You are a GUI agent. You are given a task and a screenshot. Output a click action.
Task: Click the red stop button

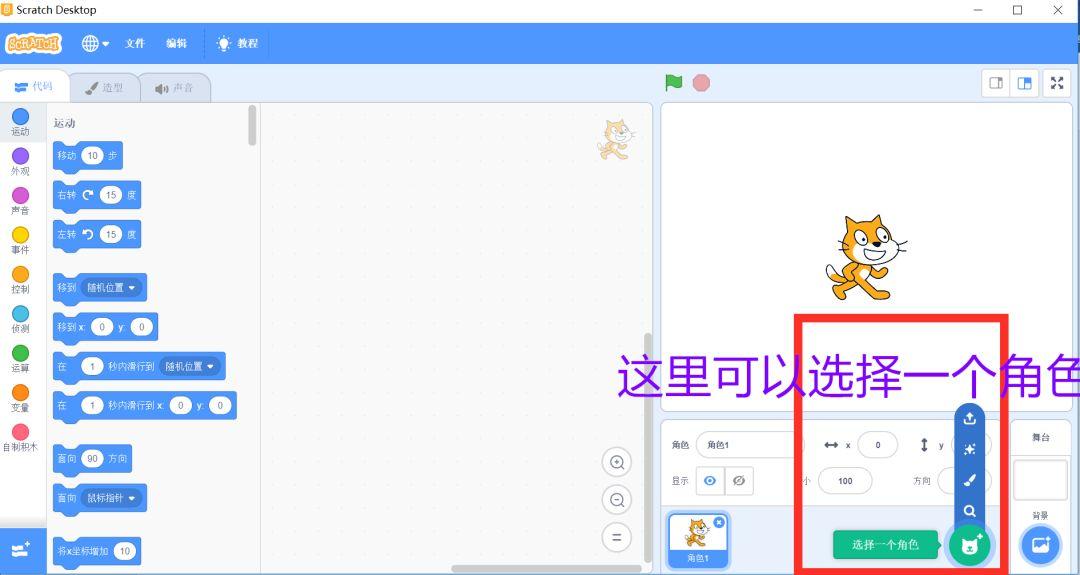(x=701, y=83)
